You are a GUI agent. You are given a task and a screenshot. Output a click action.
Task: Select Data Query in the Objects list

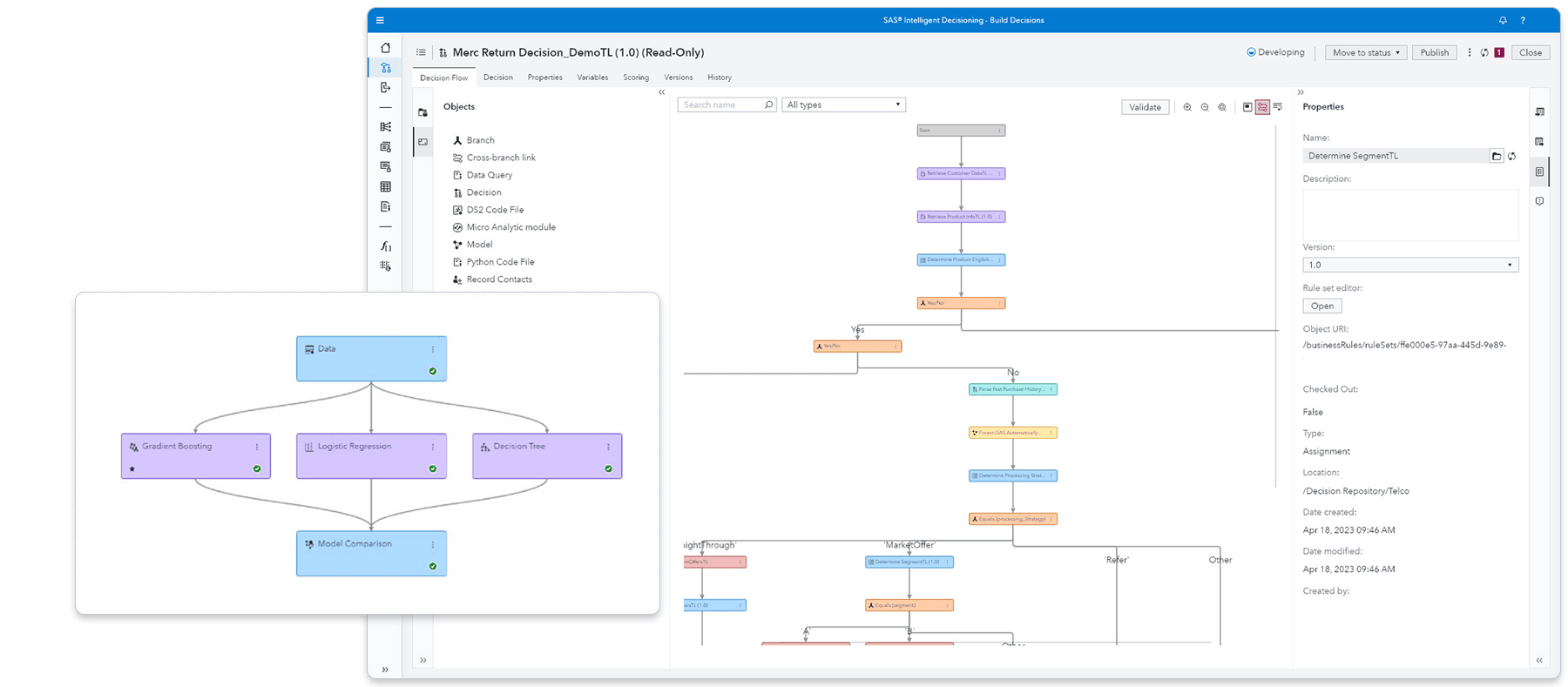(482, 175)
